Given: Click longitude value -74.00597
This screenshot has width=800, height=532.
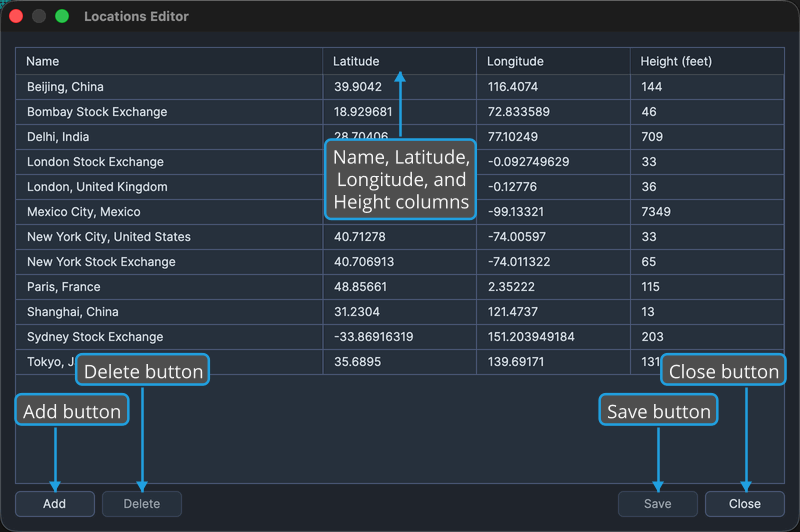Looking at the screenshot, I should click(x=517, y=237).
